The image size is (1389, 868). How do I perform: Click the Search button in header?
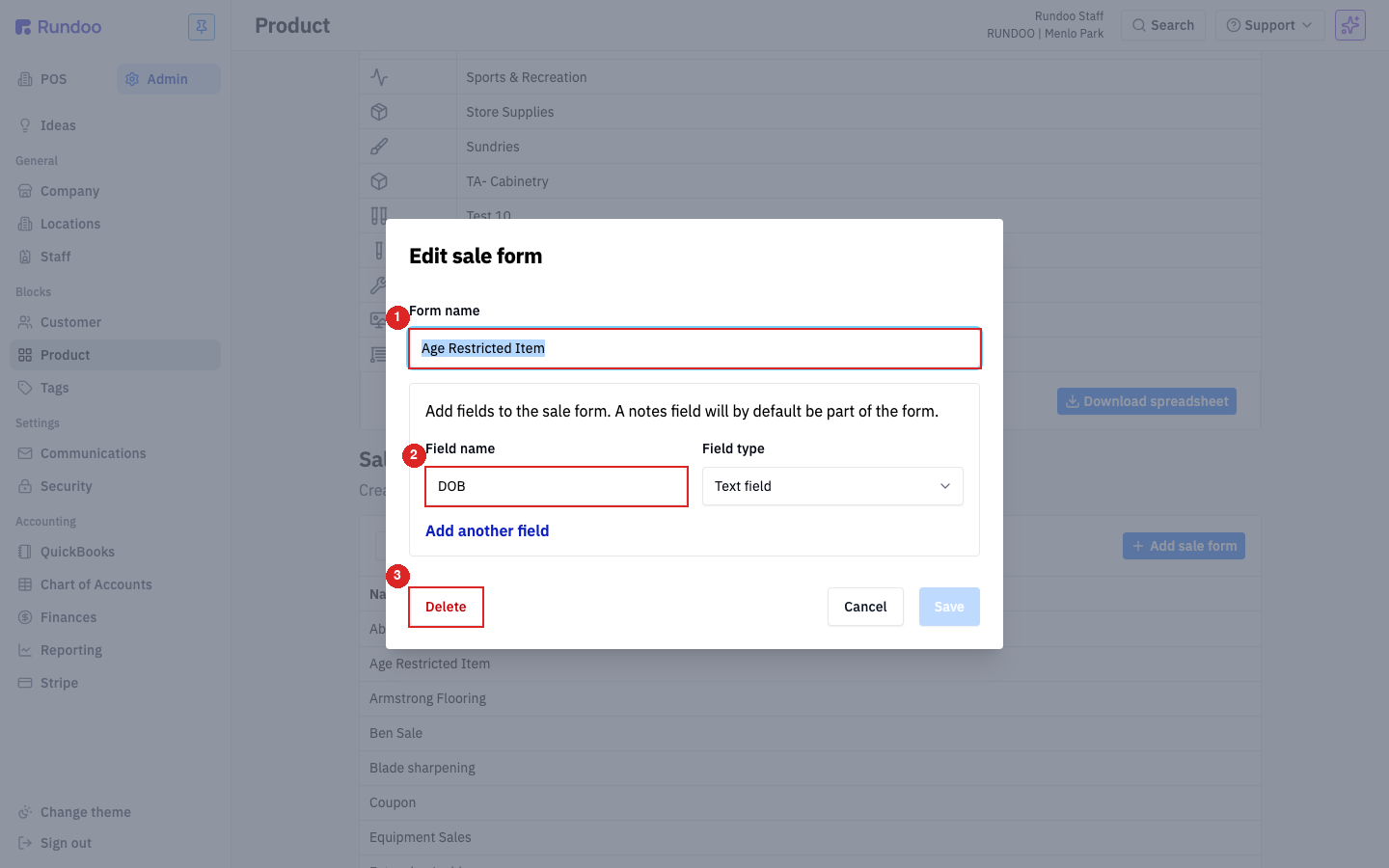point(1163,25)
